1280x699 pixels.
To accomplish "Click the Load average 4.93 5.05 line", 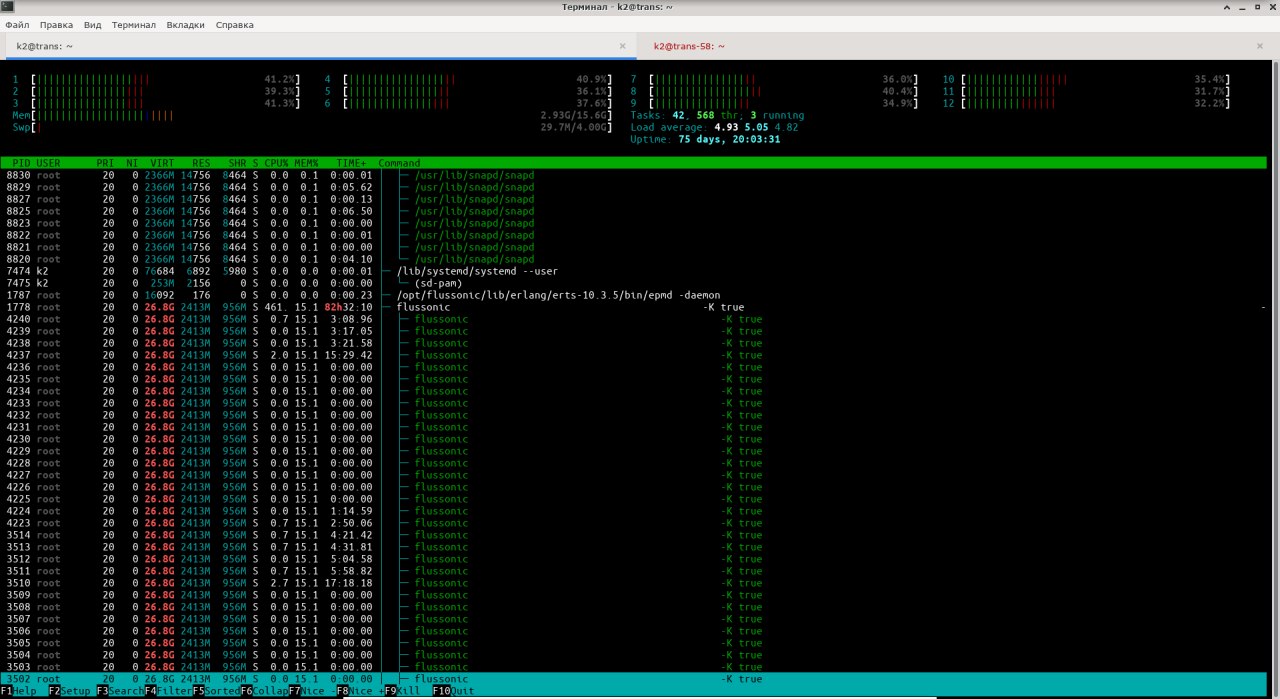I will pos(714,127).
